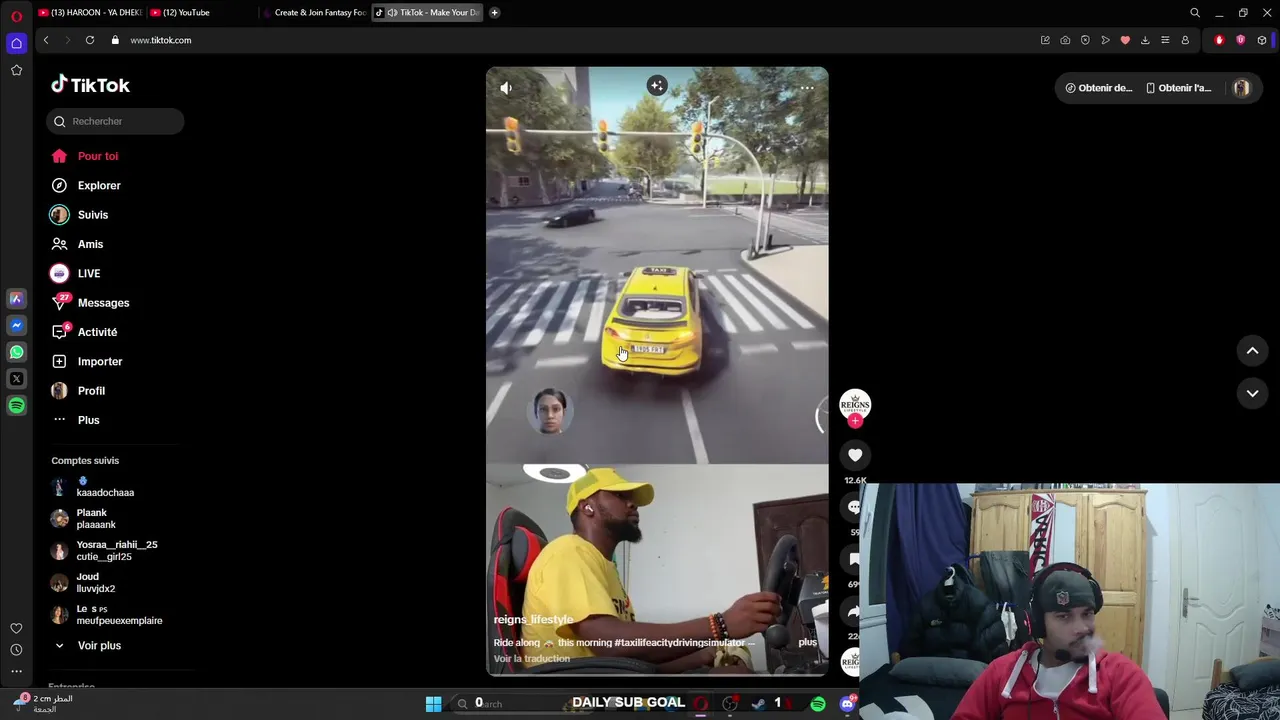This screenshot has height=720, width=1280.
Task: Switch to Create & Join Fantasy tab
Action: (314, 13)
